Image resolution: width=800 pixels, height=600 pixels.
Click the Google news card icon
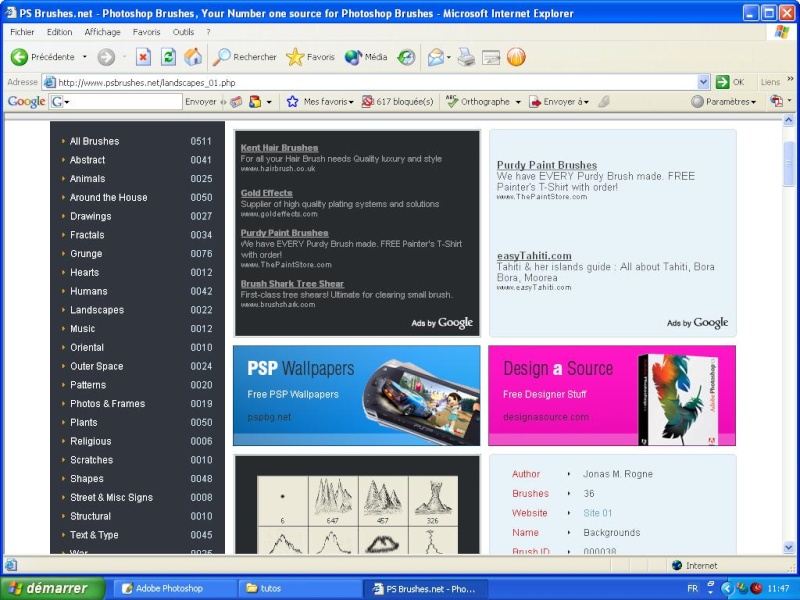click(x=236, y=102)
